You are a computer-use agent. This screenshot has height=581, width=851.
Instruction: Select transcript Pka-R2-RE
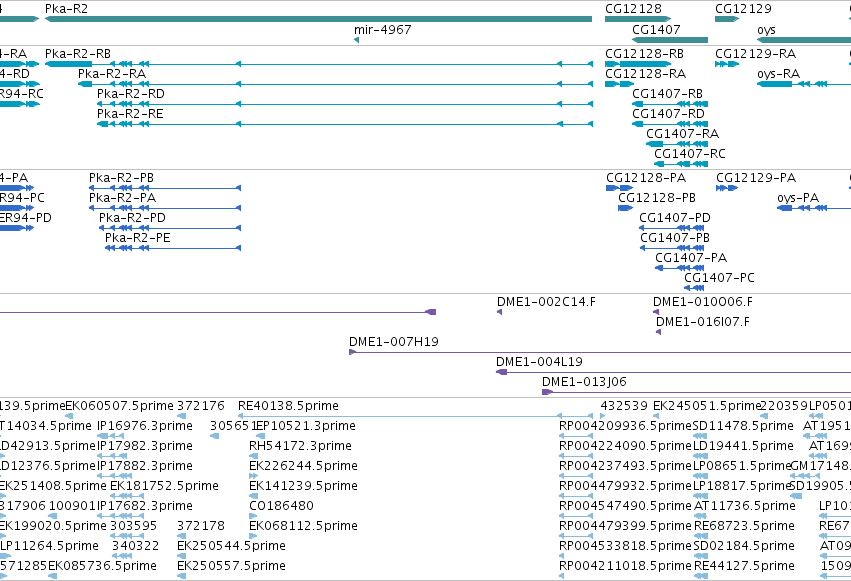pos(345,124)
